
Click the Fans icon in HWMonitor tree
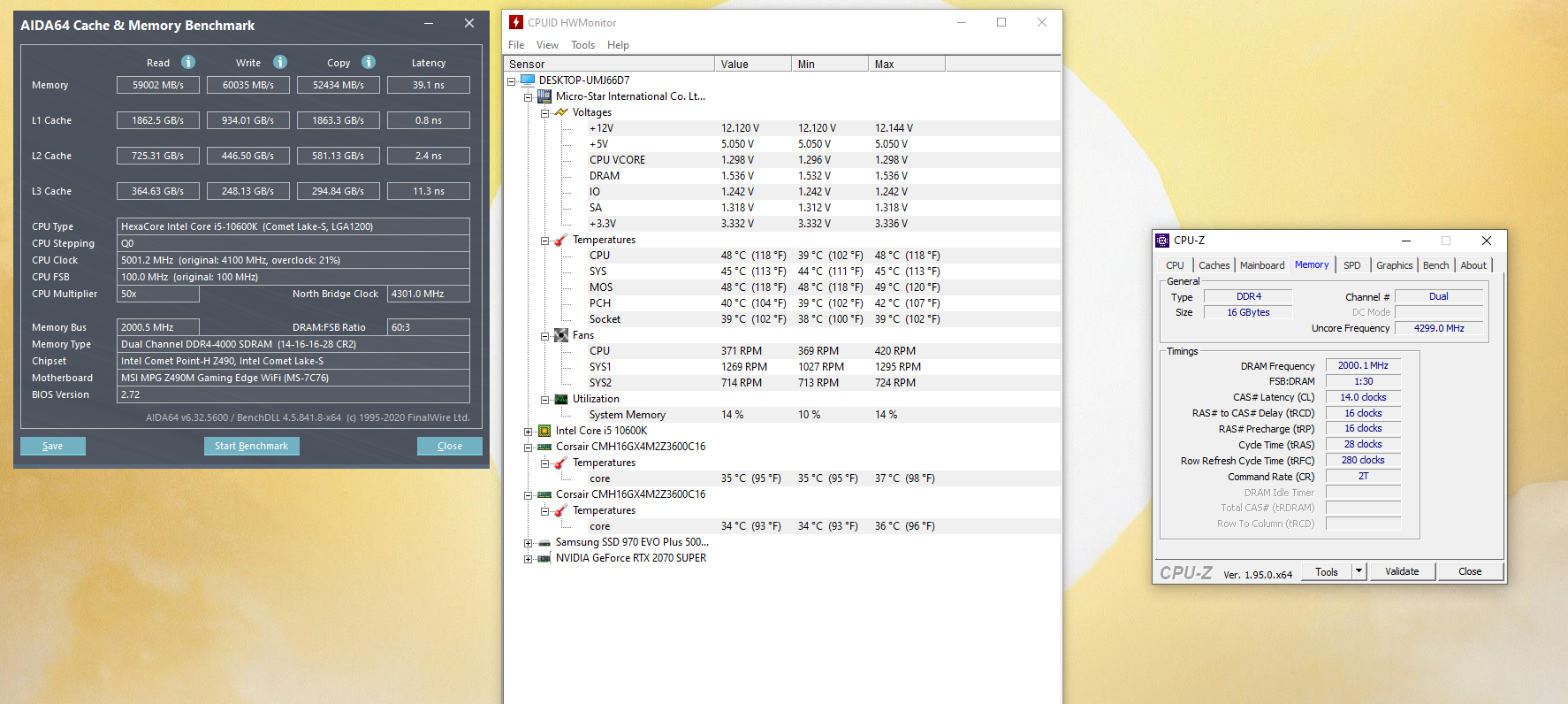click(x=561, y=334)
